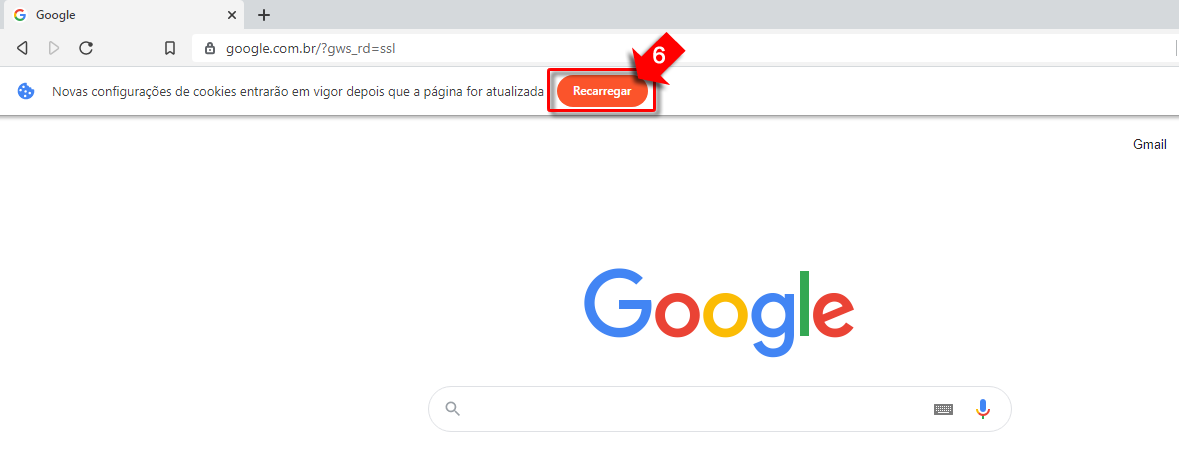Click the cookie settings notification message
Viewport: 1179px width, 455px height.
click(x=298, y=92)
